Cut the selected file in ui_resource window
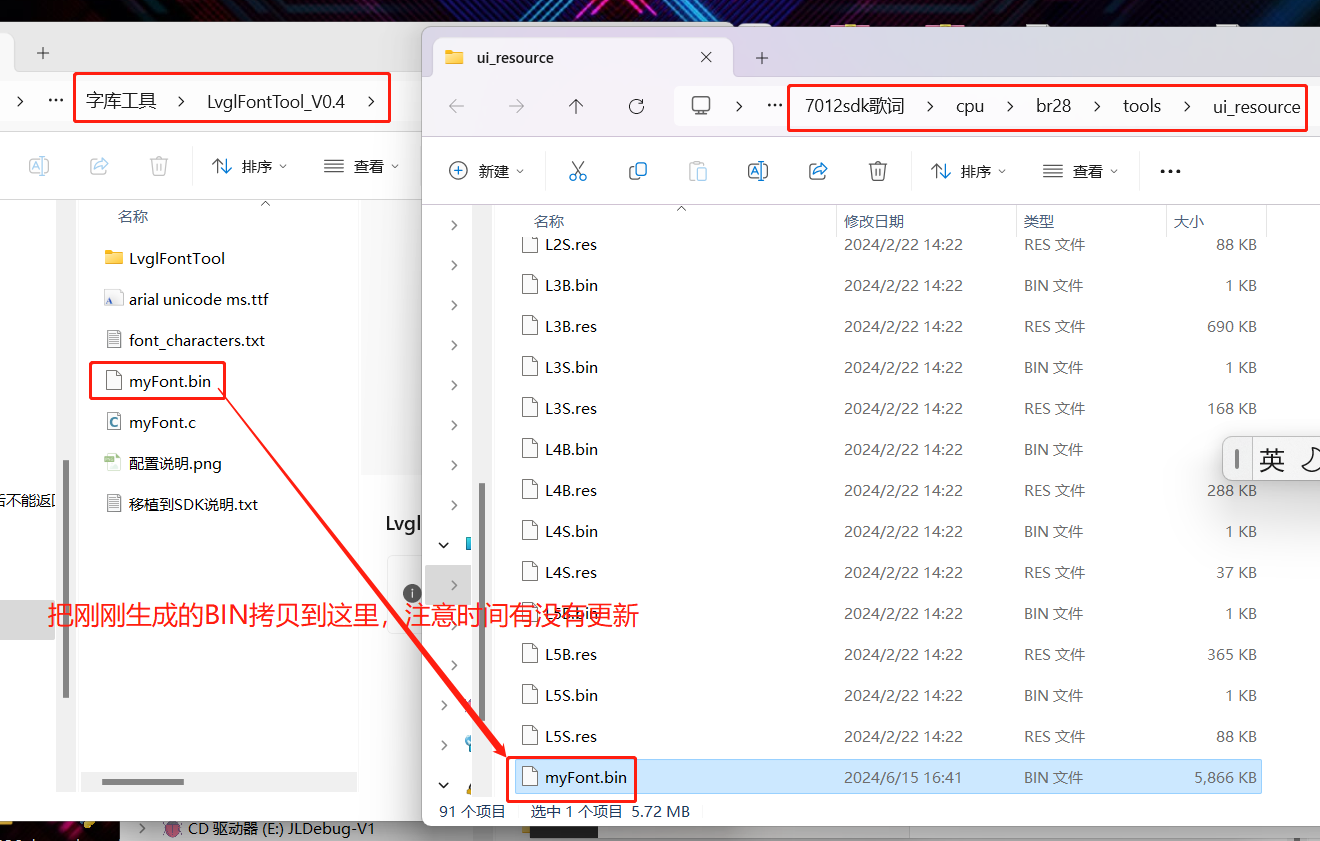This screenshot has width=1320, height=841. [x=578, y=171]
